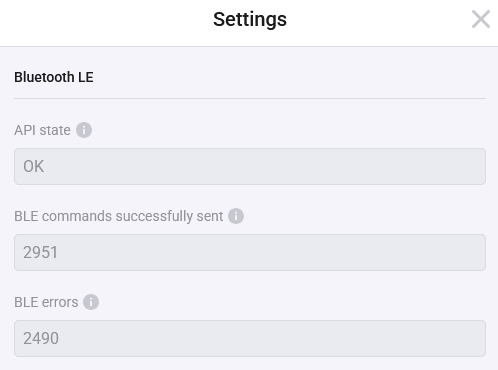This screenshot has height=370, width=498.
Task: Click the right end of the BLE errors field
Action: (467, 338)
